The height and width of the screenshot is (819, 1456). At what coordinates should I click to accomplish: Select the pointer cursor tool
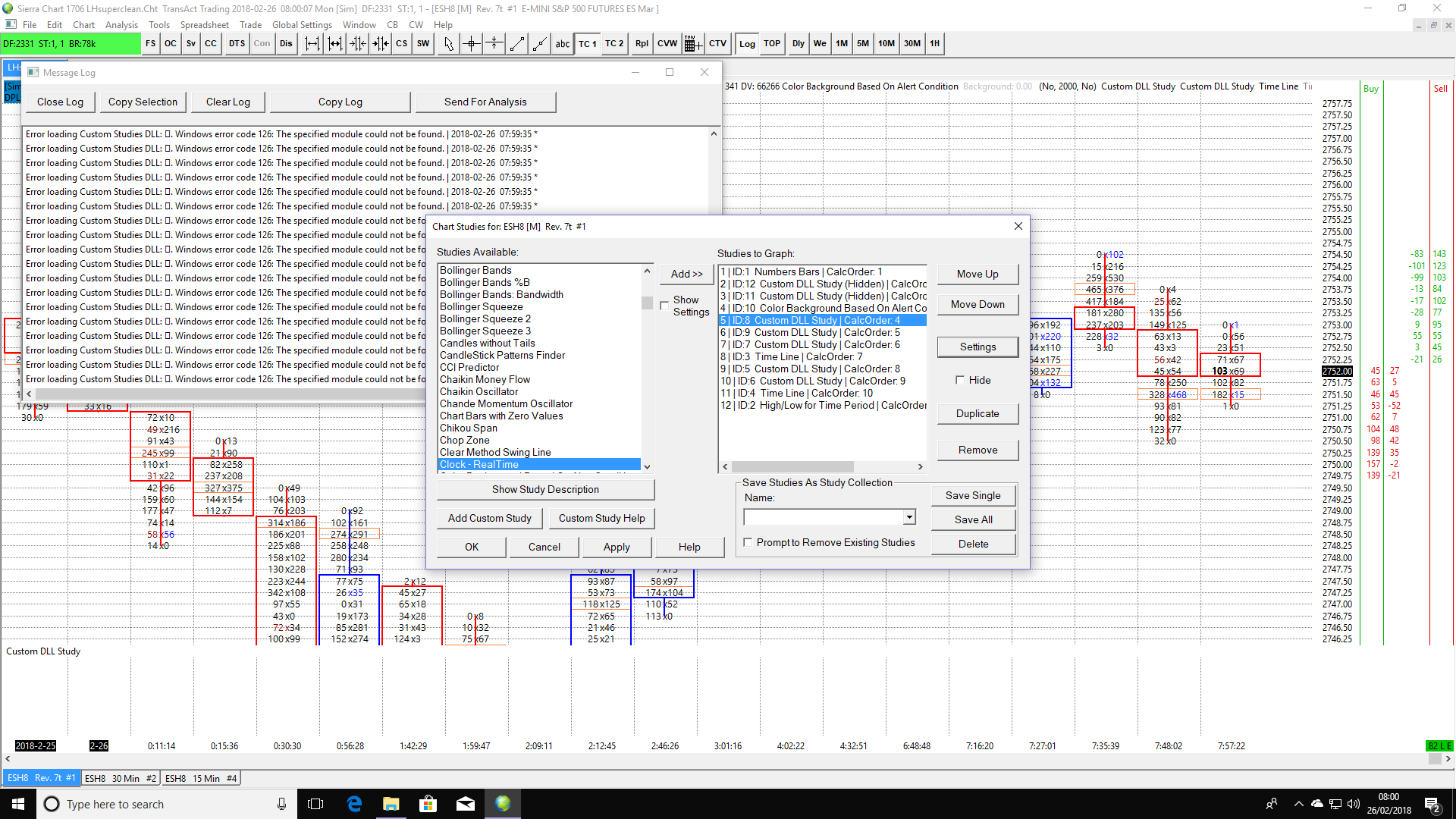(x=448, y=44)
